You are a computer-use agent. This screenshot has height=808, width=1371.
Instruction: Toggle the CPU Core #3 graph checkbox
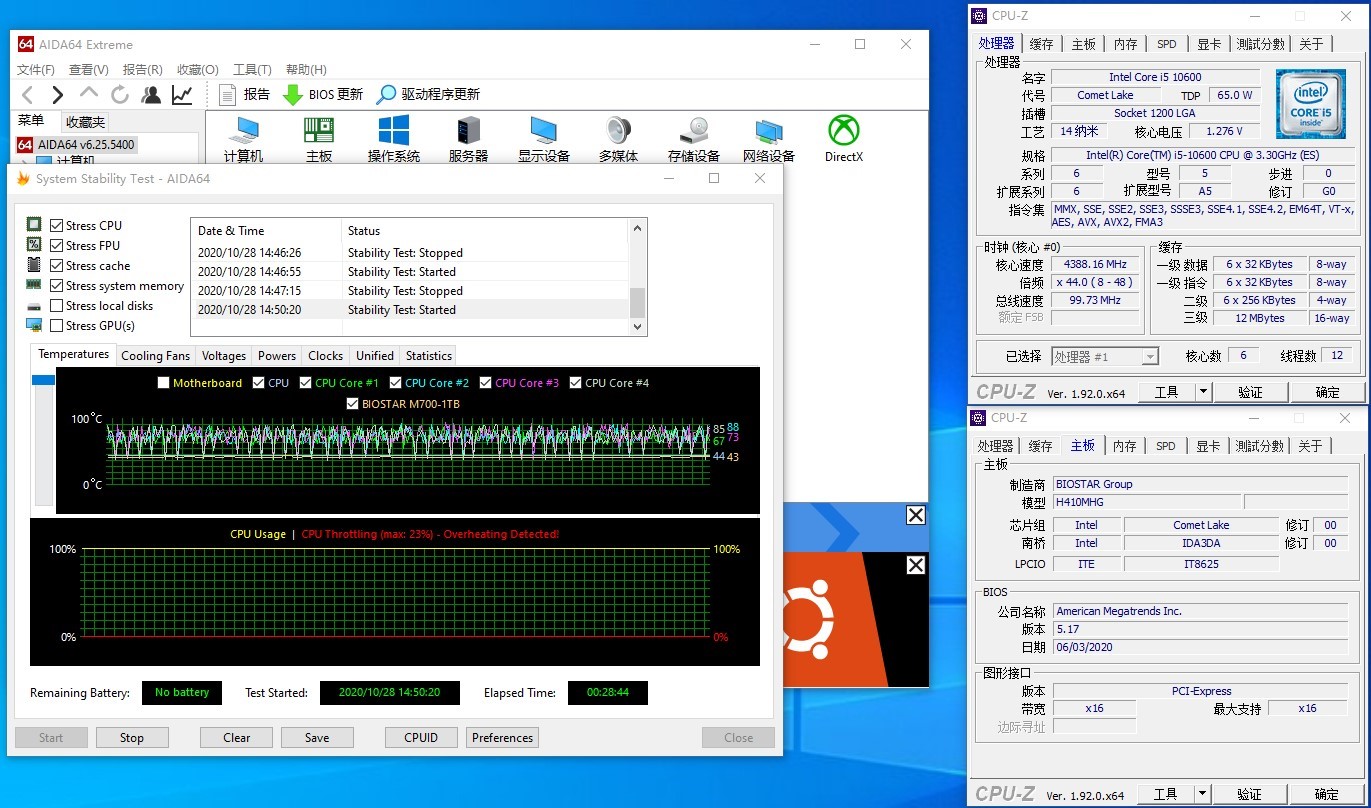point(486,383)
